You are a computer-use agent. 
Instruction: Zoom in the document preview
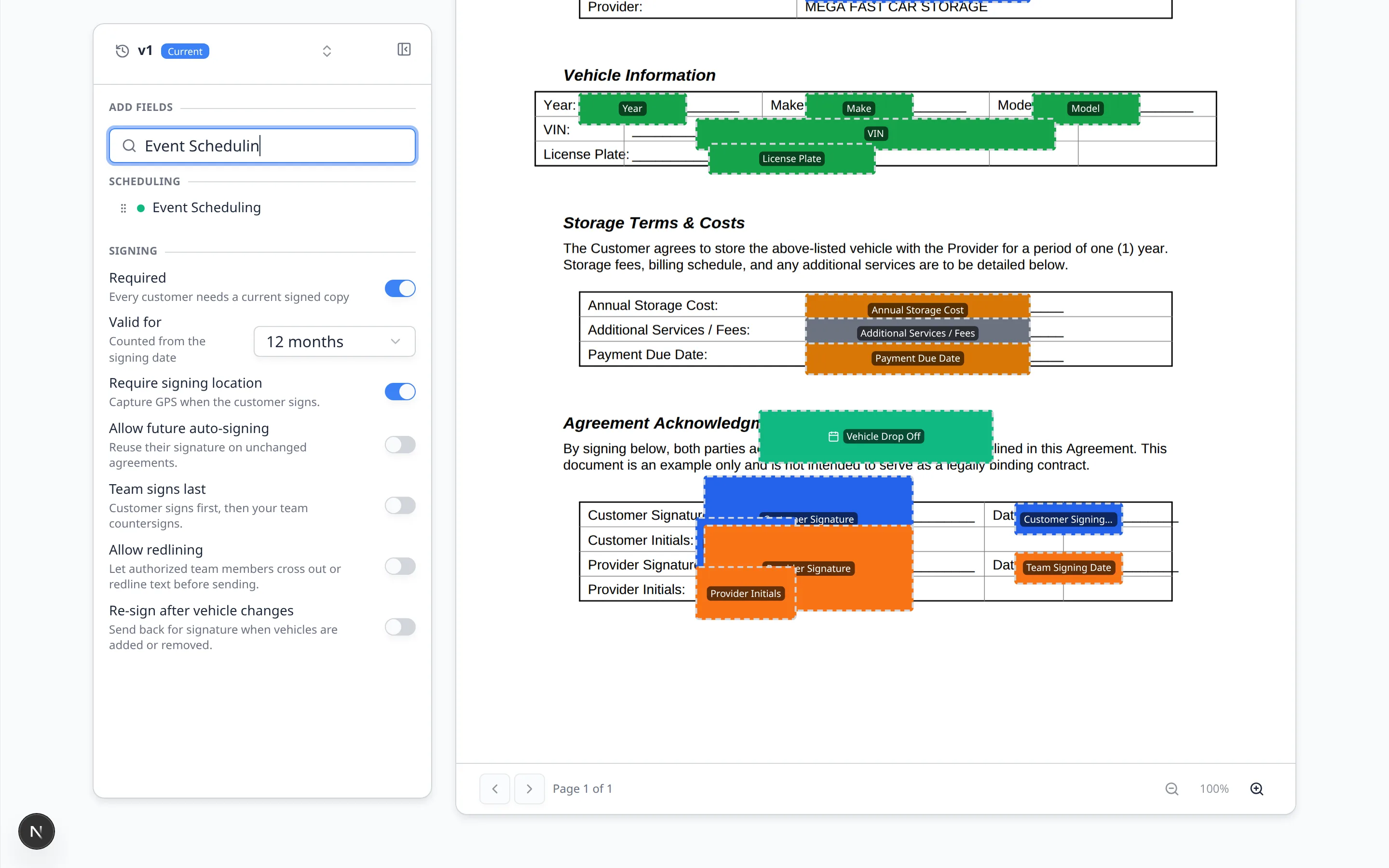tap(1256, 789)
